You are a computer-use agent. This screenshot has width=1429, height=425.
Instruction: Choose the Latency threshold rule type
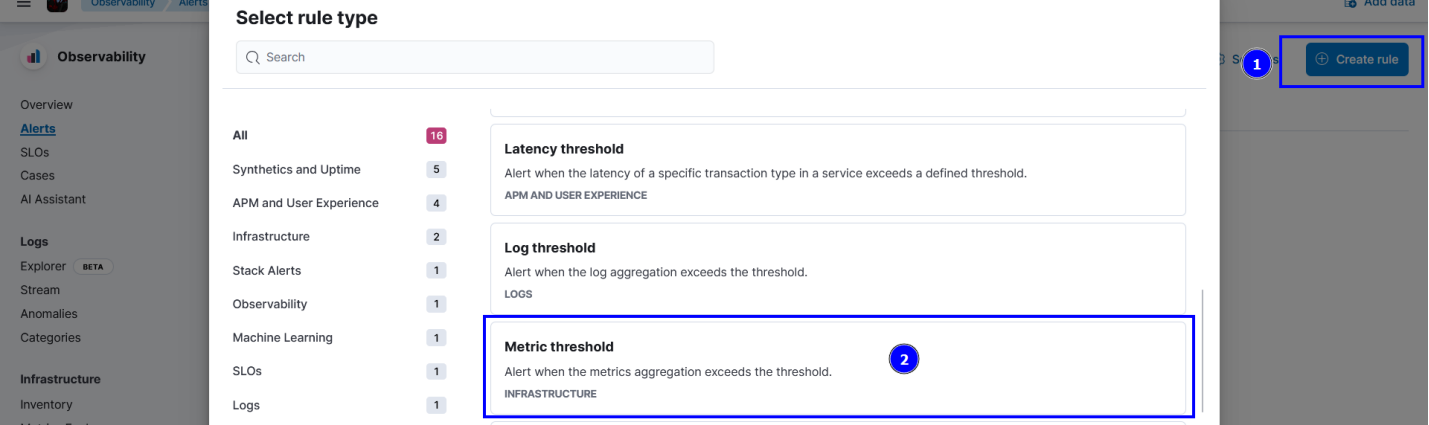pos(837,169)
